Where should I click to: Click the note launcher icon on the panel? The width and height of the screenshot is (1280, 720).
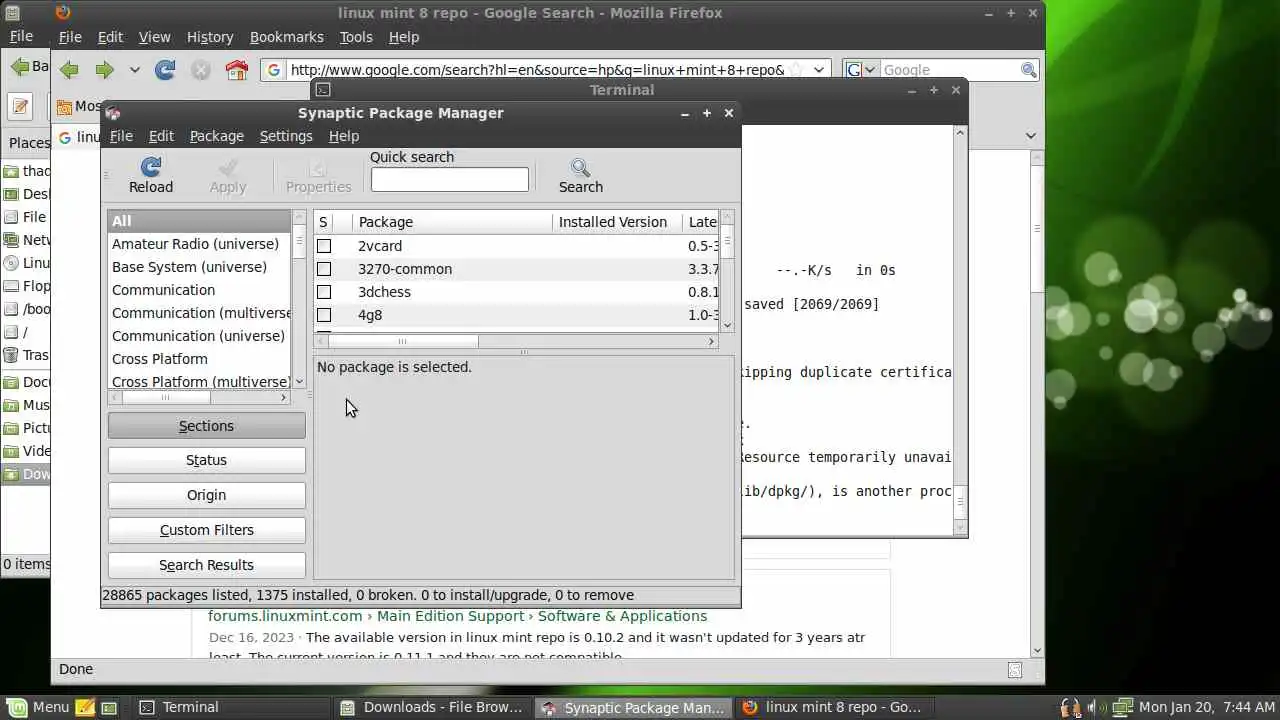click(x=85, y=707)
